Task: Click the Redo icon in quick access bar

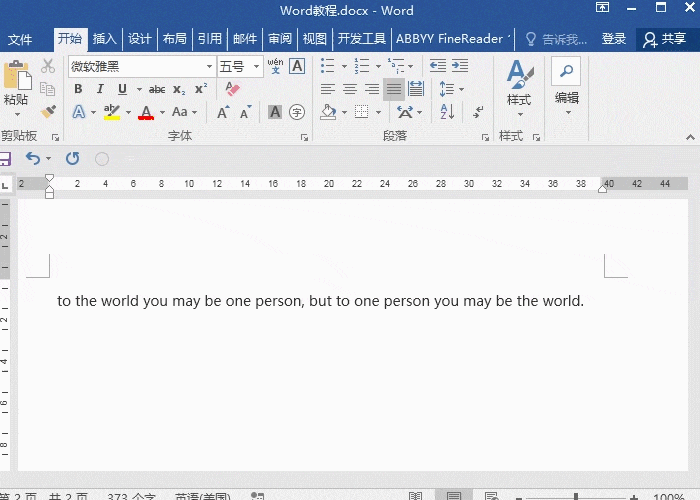Action: [72, 158]
